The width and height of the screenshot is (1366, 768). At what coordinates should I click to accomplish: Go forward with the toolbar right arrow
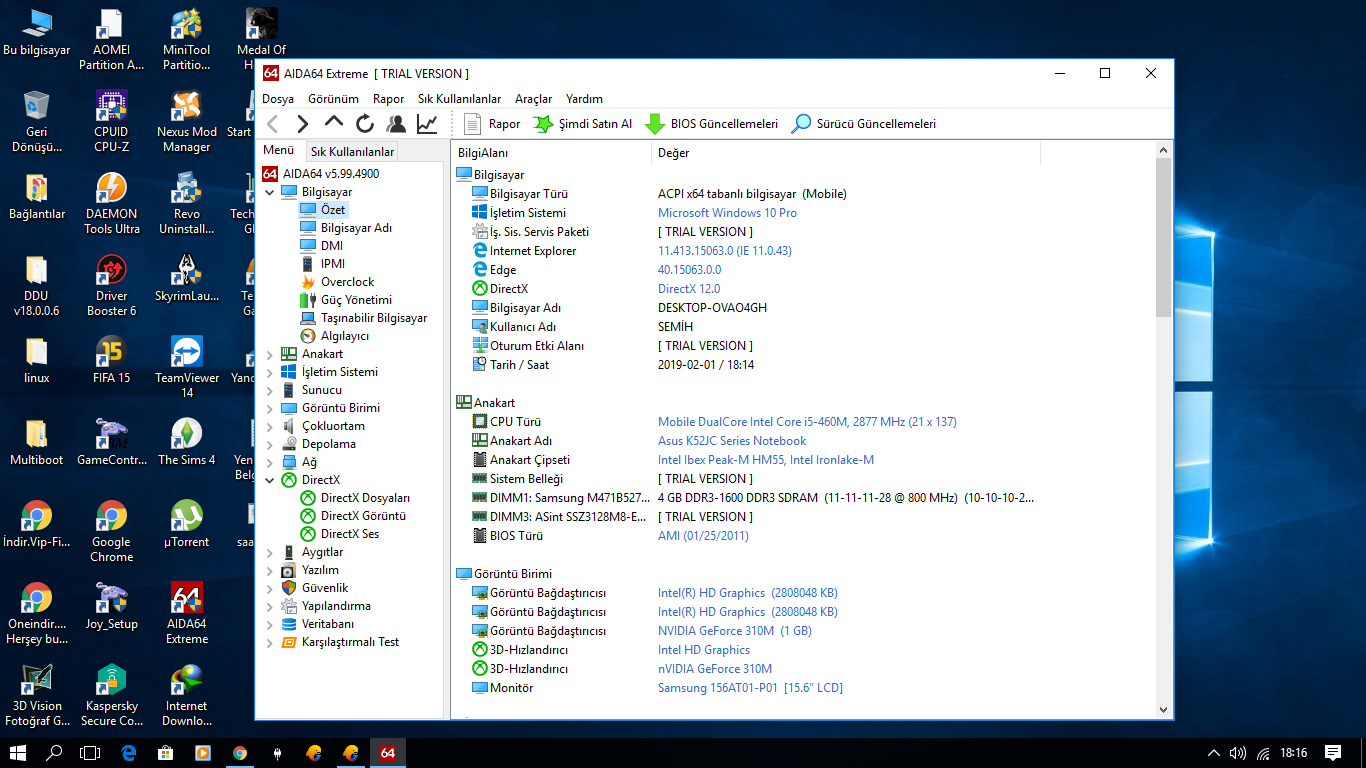tap(303, 124)
